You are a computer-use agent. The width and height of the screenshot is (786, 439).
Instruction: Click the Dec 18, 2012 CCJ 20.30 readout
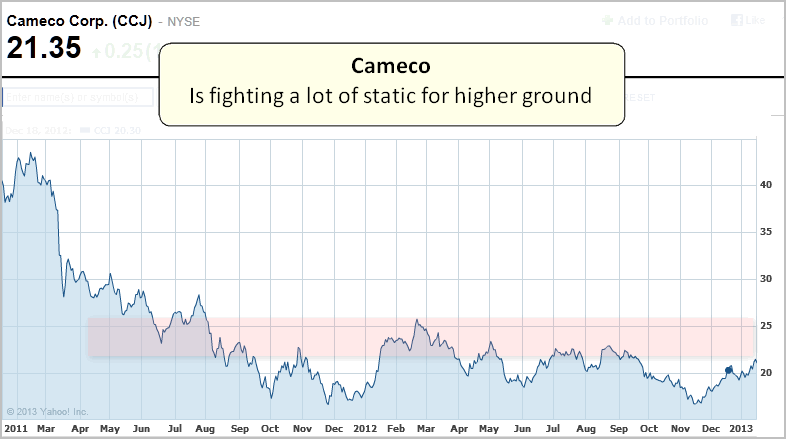tap(73, 131)
